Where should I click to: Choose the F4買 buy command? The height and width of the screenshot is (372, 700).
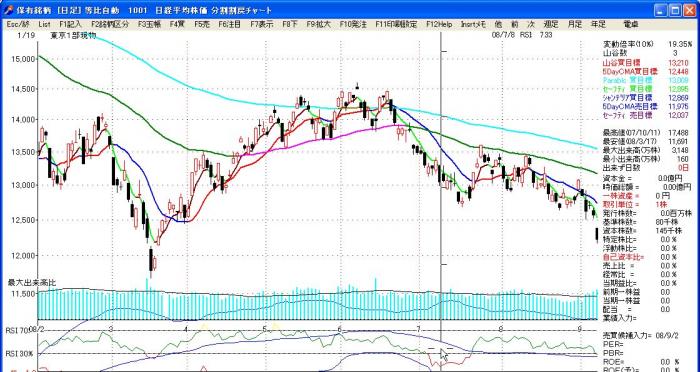tap(177, 25)
